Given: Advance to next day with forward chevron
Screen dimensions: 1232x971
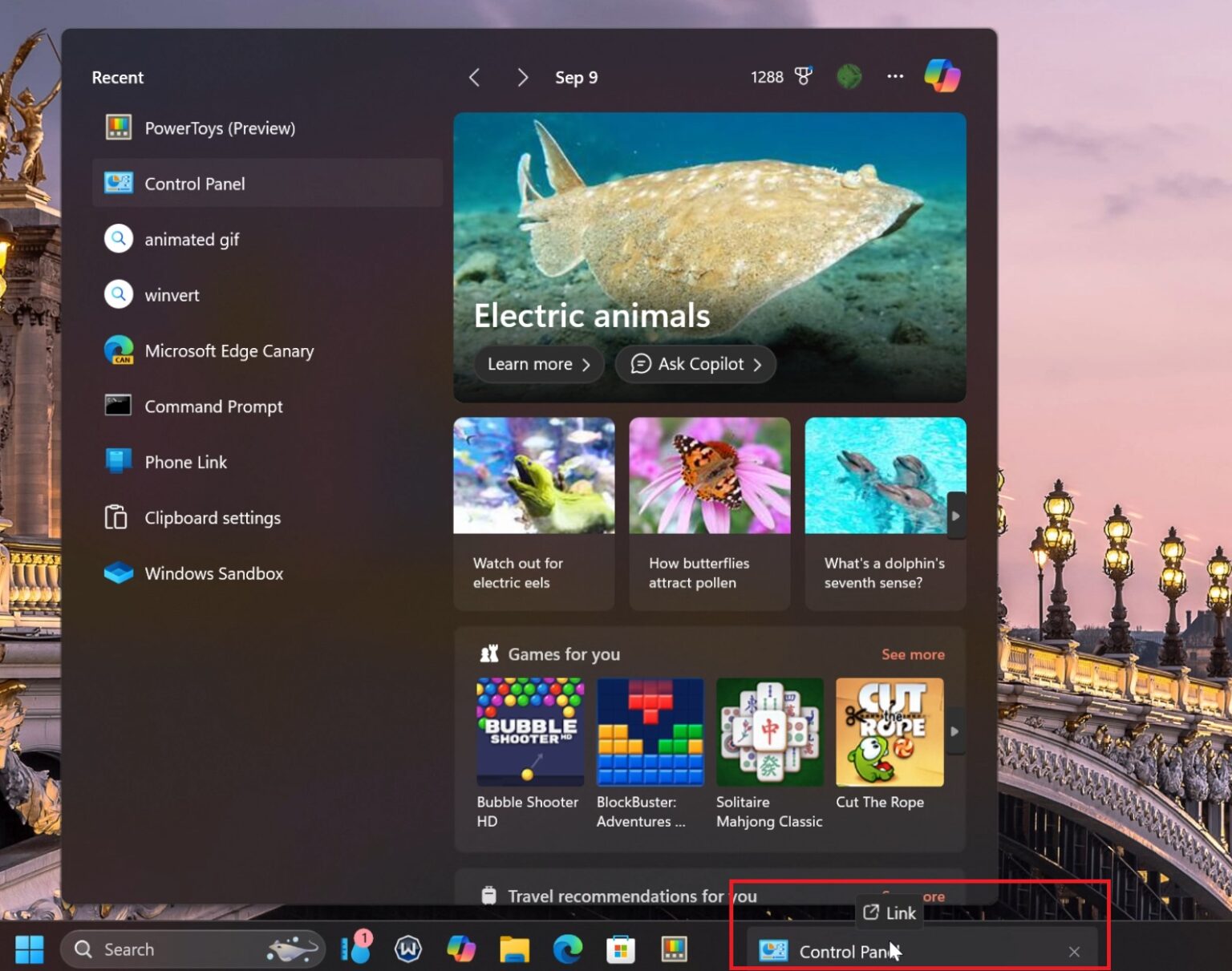Looking at the screenshot, I should 523,77.
